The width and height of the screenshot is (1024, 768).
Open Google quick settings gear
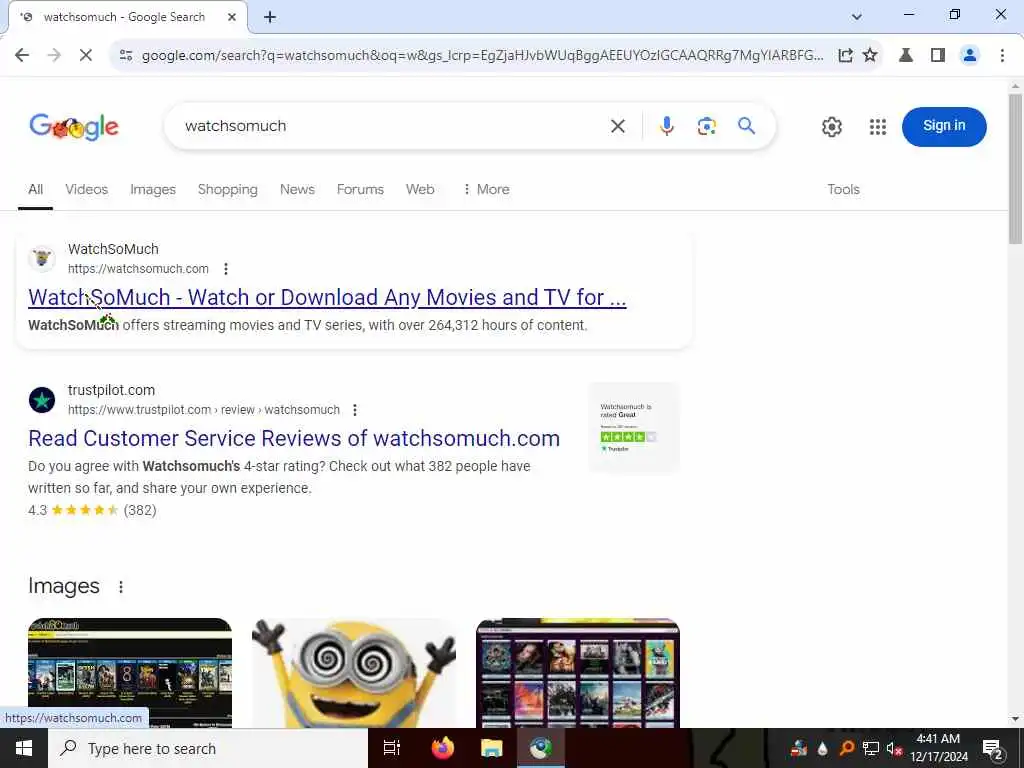point(831,127)
